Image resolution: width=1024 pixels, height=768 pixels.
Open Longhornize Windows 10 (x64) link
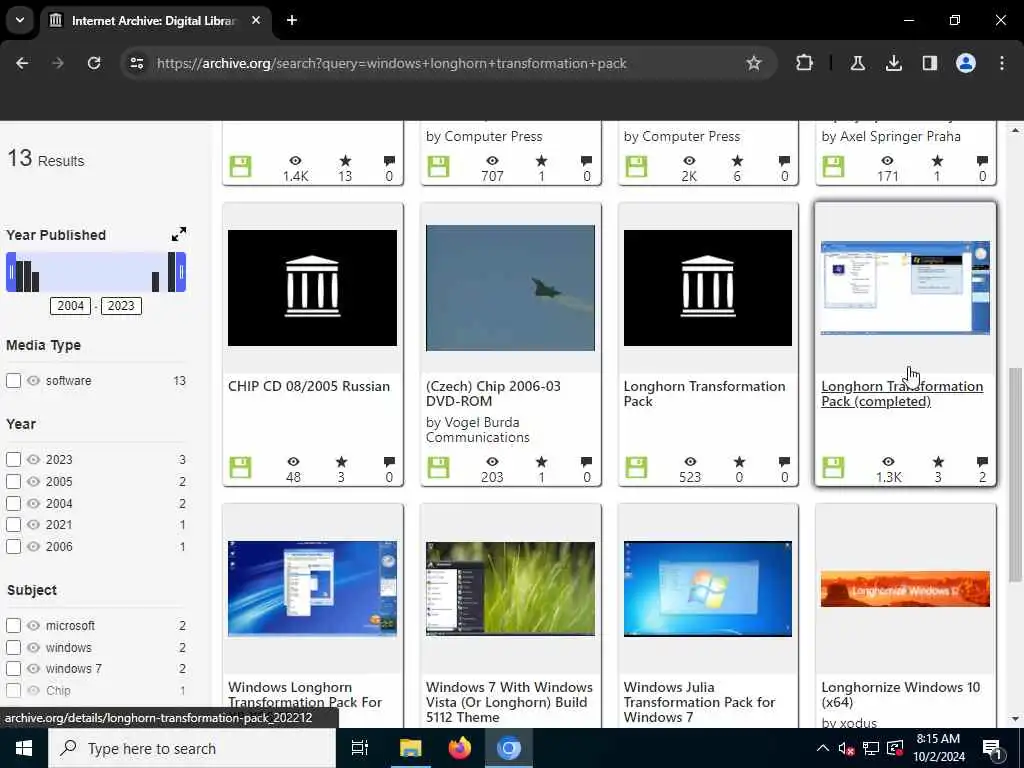[x=901, y=695]
